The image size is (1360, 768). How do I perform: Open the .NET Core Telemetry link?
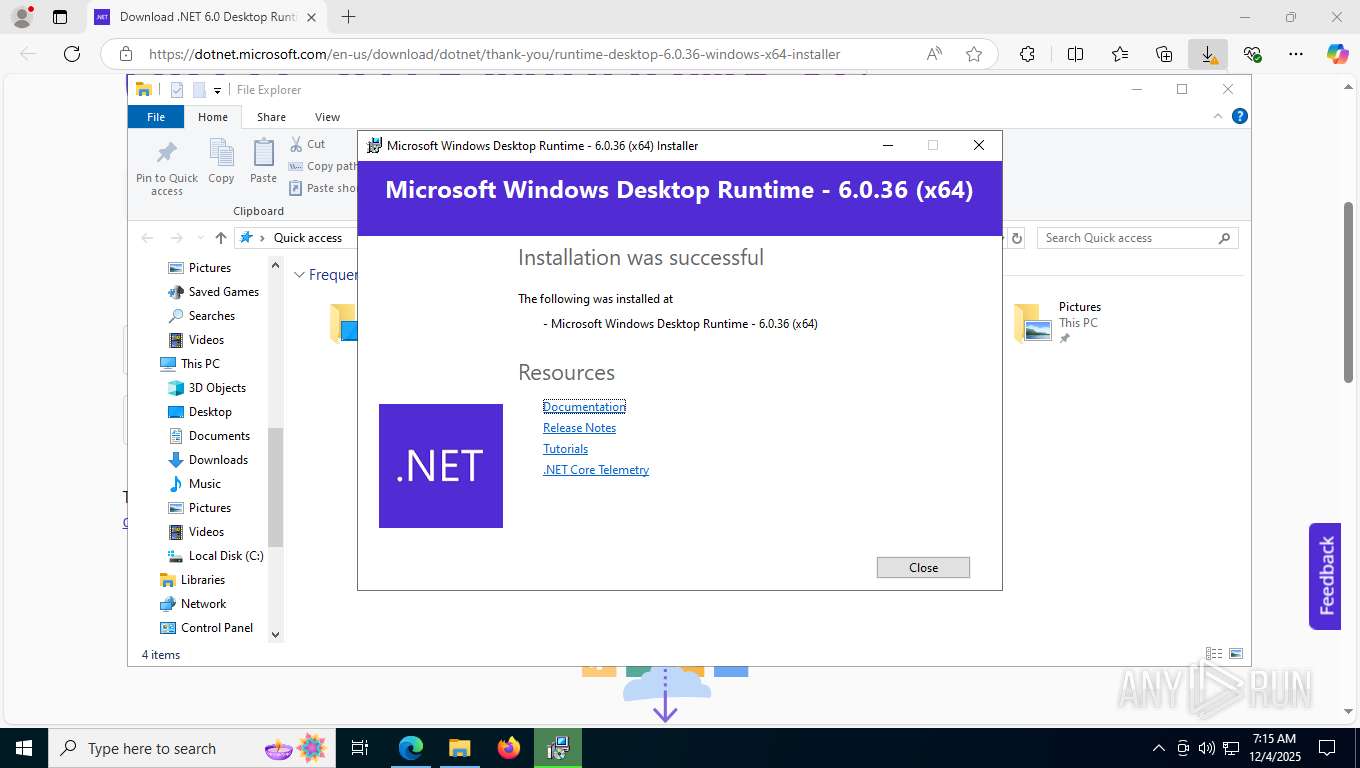(x=596, y=469)
